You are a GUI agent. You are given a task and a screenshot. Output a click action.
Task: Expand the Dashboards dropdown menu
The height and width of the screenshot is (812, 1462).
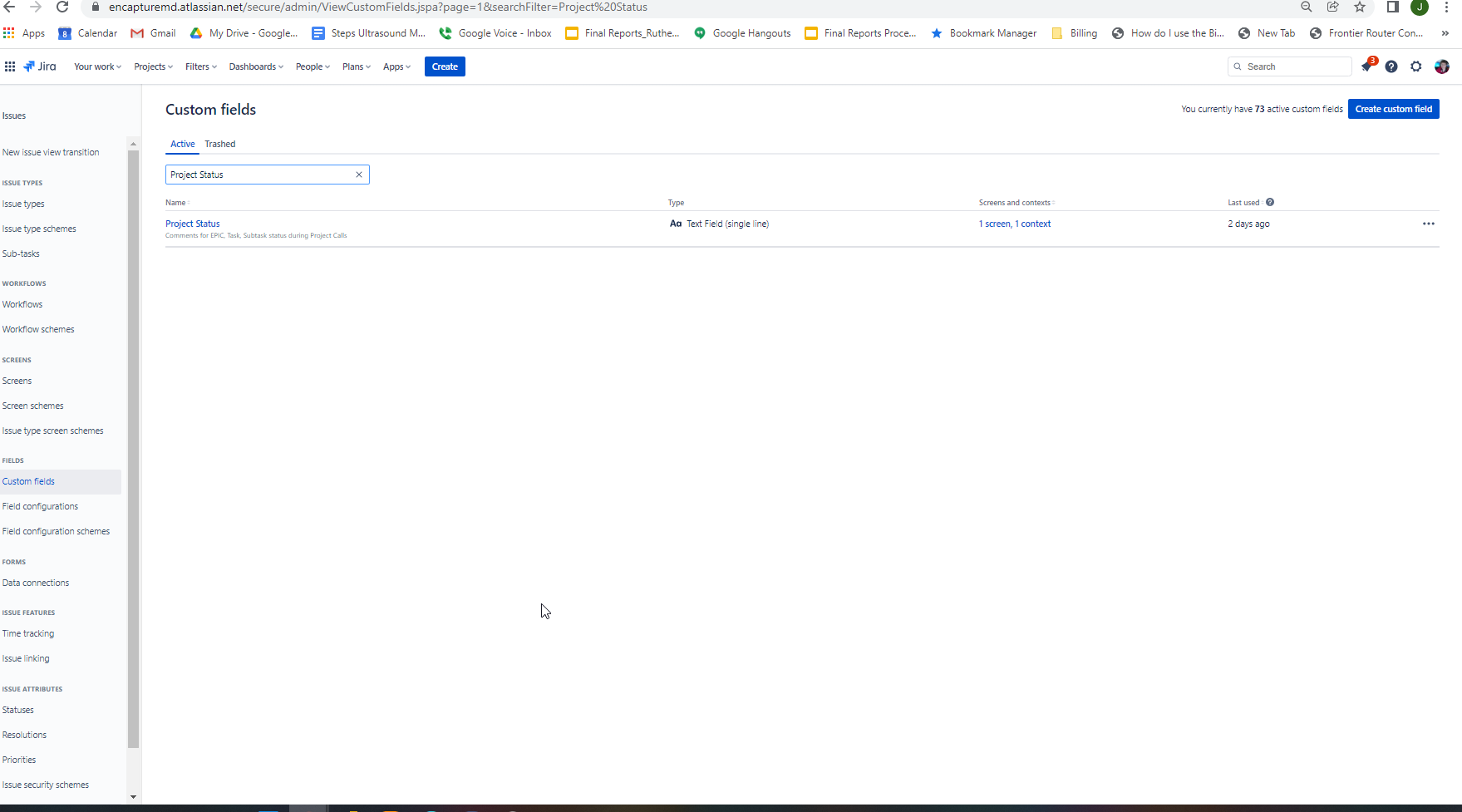click(256, 66)
